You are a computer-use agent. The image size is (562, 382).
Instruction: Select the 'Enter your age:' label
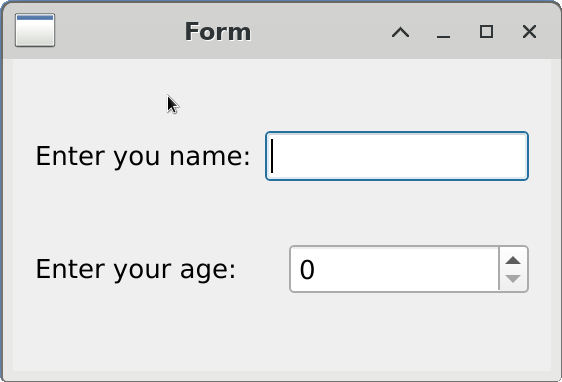tap(136, 269)
